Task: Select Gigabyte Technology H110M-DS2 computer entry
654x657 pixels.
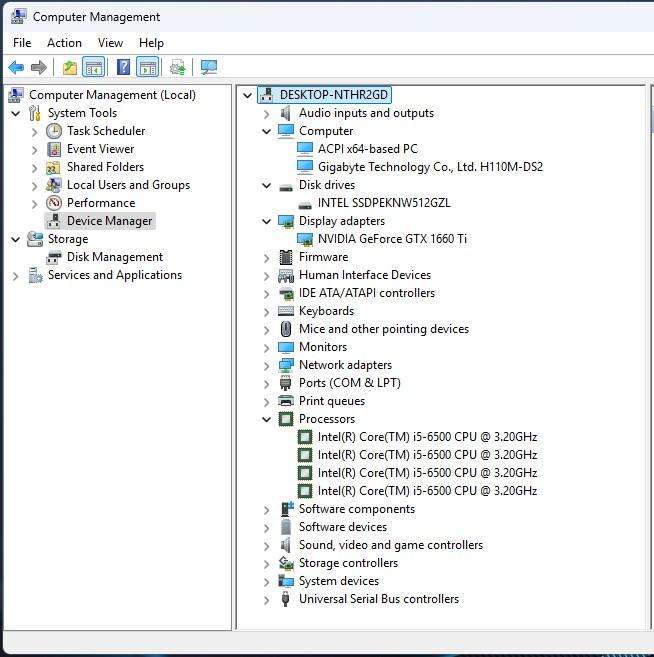Action: (430, 167)
